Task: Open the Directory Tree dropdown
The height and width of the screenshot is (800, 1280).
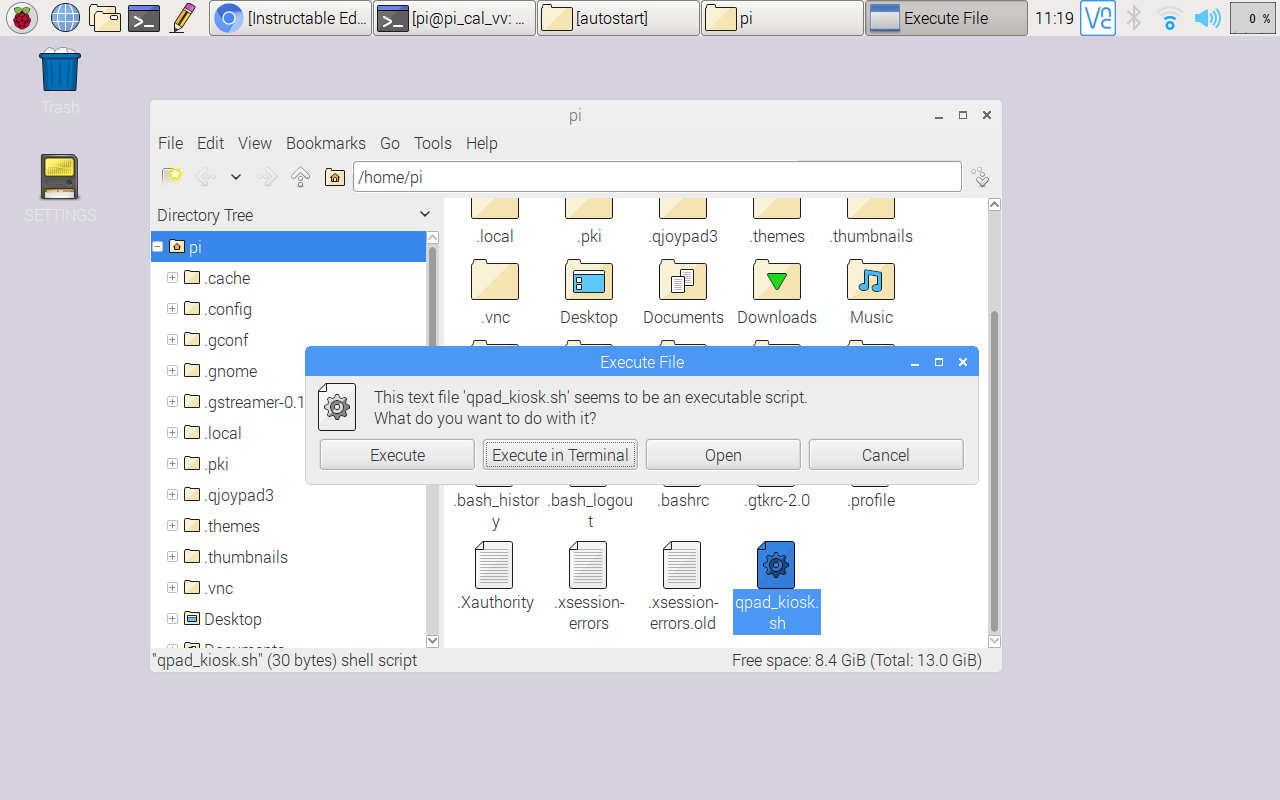Action: pos(424,215)
